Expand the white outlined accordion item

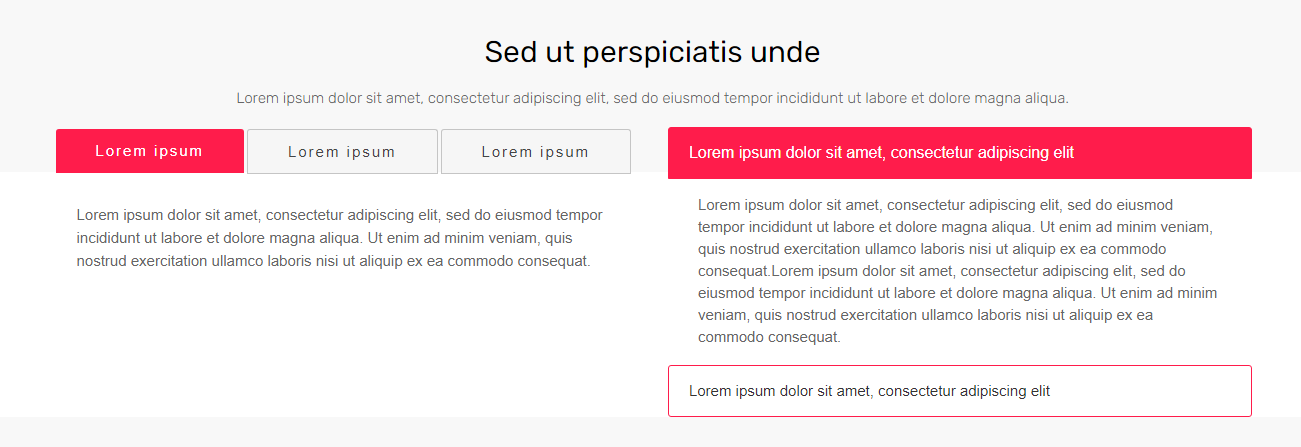[x=960, y=391]
